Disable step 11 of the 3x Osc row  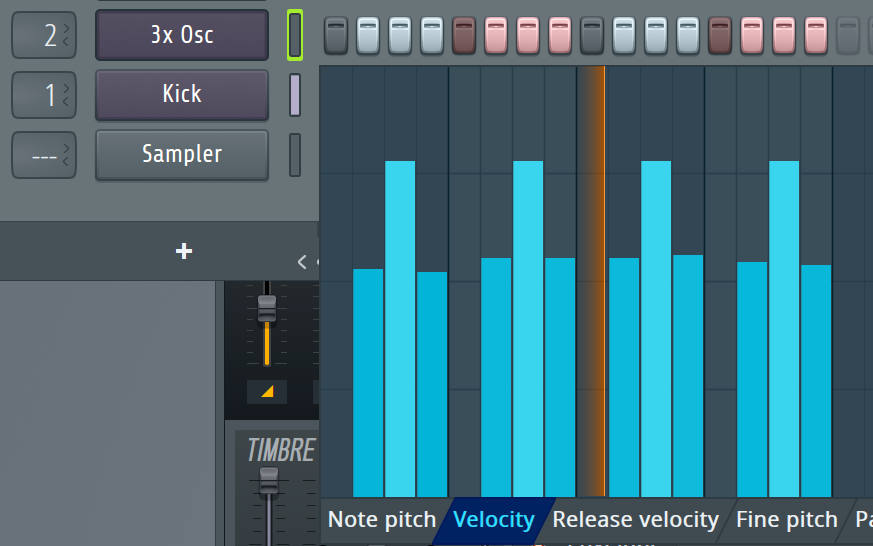pyautogui.click(x=656, y=36)
